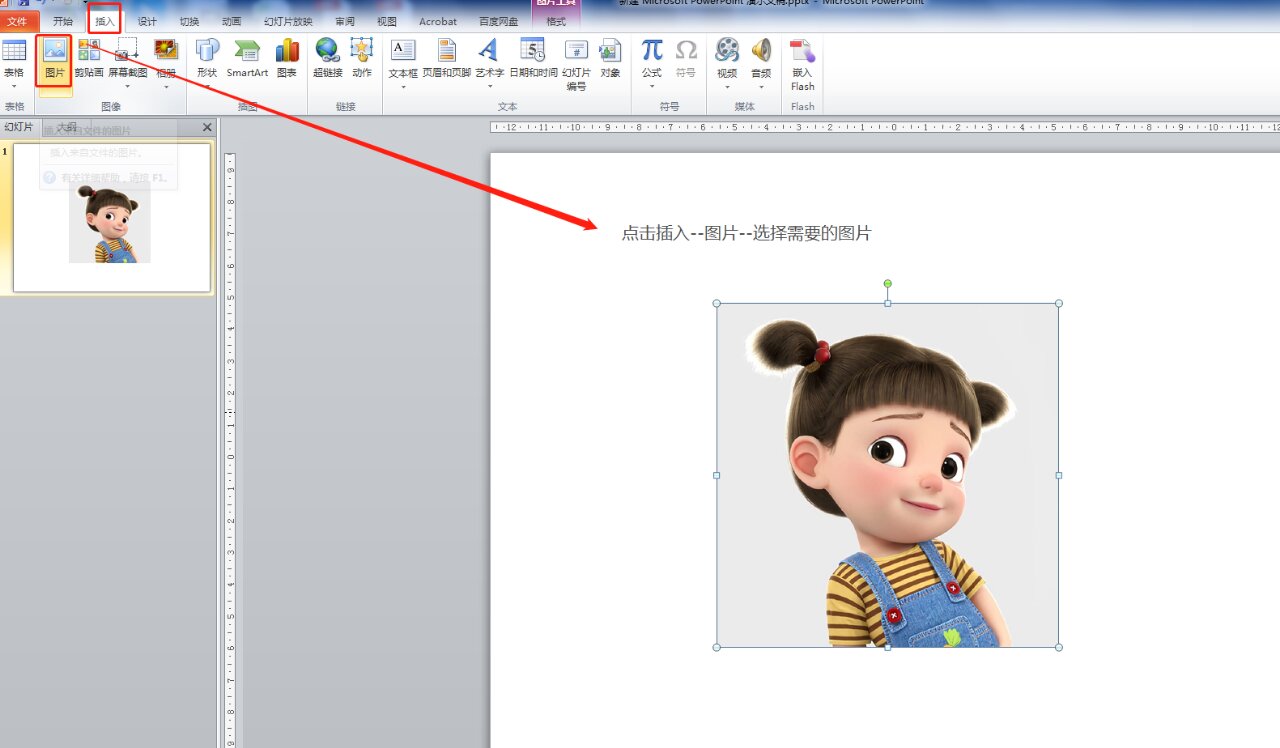1280x748 pixels.
Task: Click the top-left picture resize handle
Action: click(x=717, y=303)
